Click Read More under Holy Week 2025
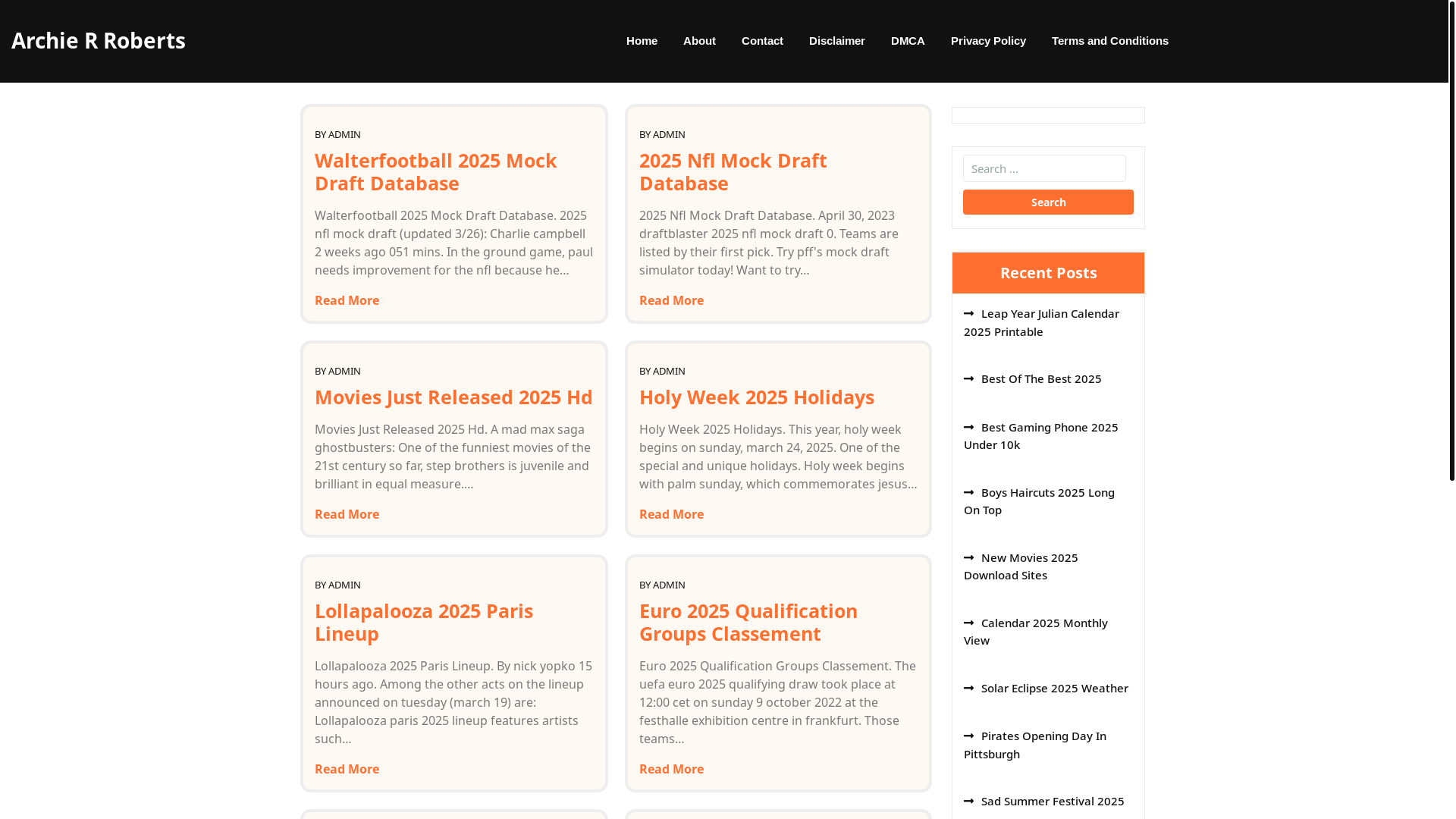Viewport: 1456px width, 819px height. (x=671, y=514)
